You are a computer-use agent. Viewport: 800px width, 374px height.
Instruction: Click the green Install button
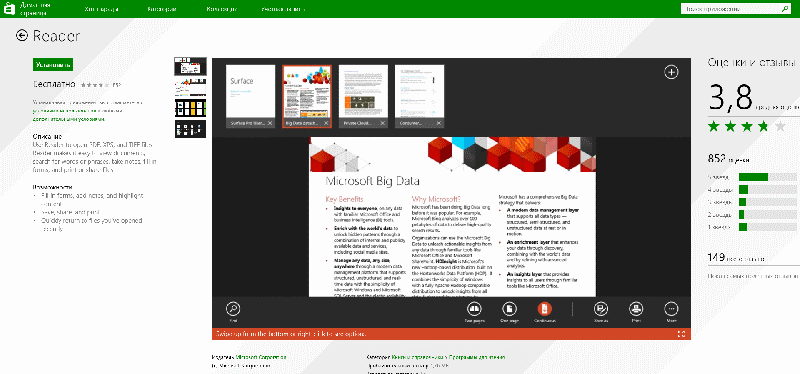(53, 65)
